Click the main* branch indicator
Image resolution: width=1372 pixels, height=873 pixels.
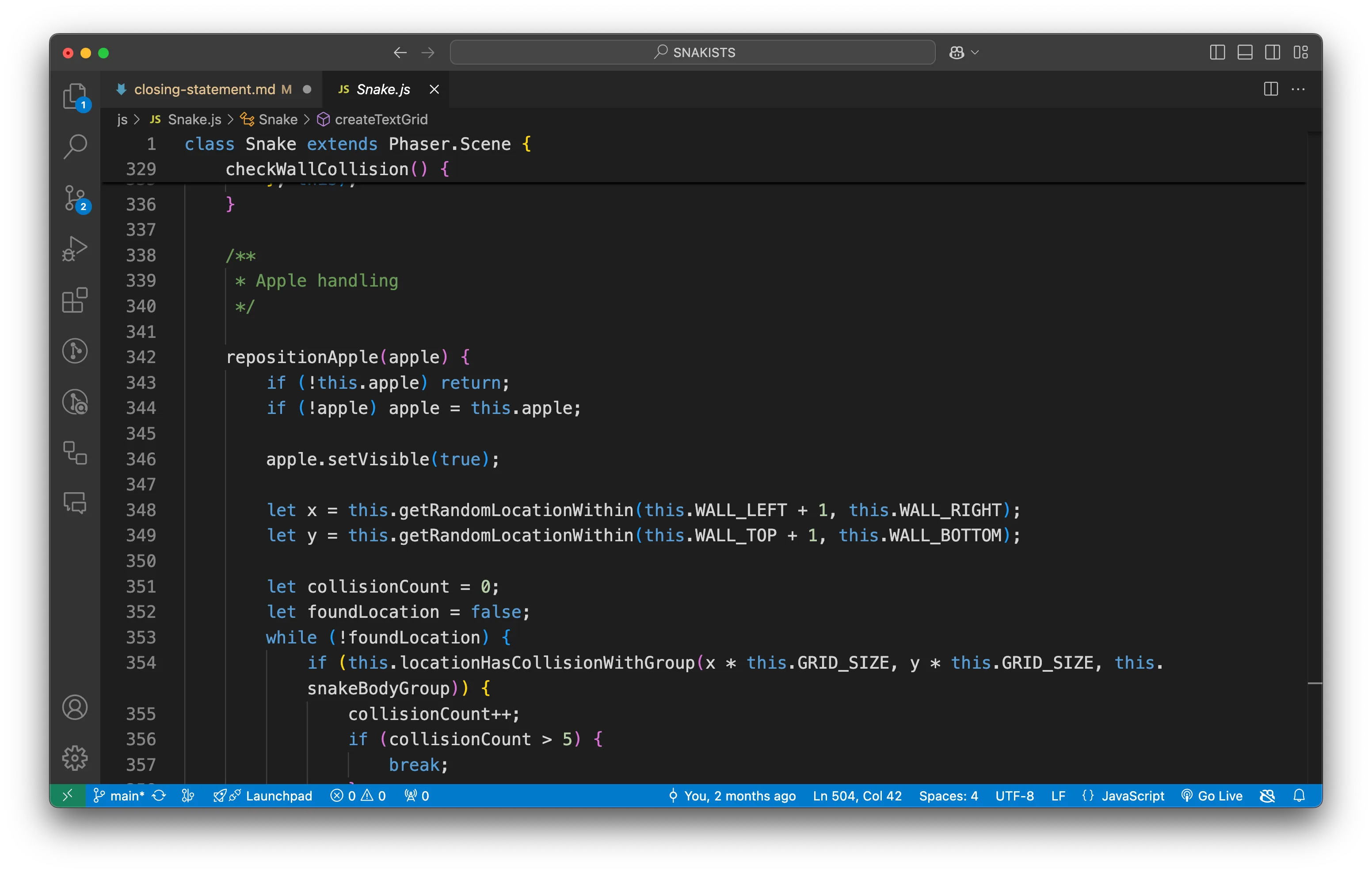pyautogui.click(x=118, y=796)
